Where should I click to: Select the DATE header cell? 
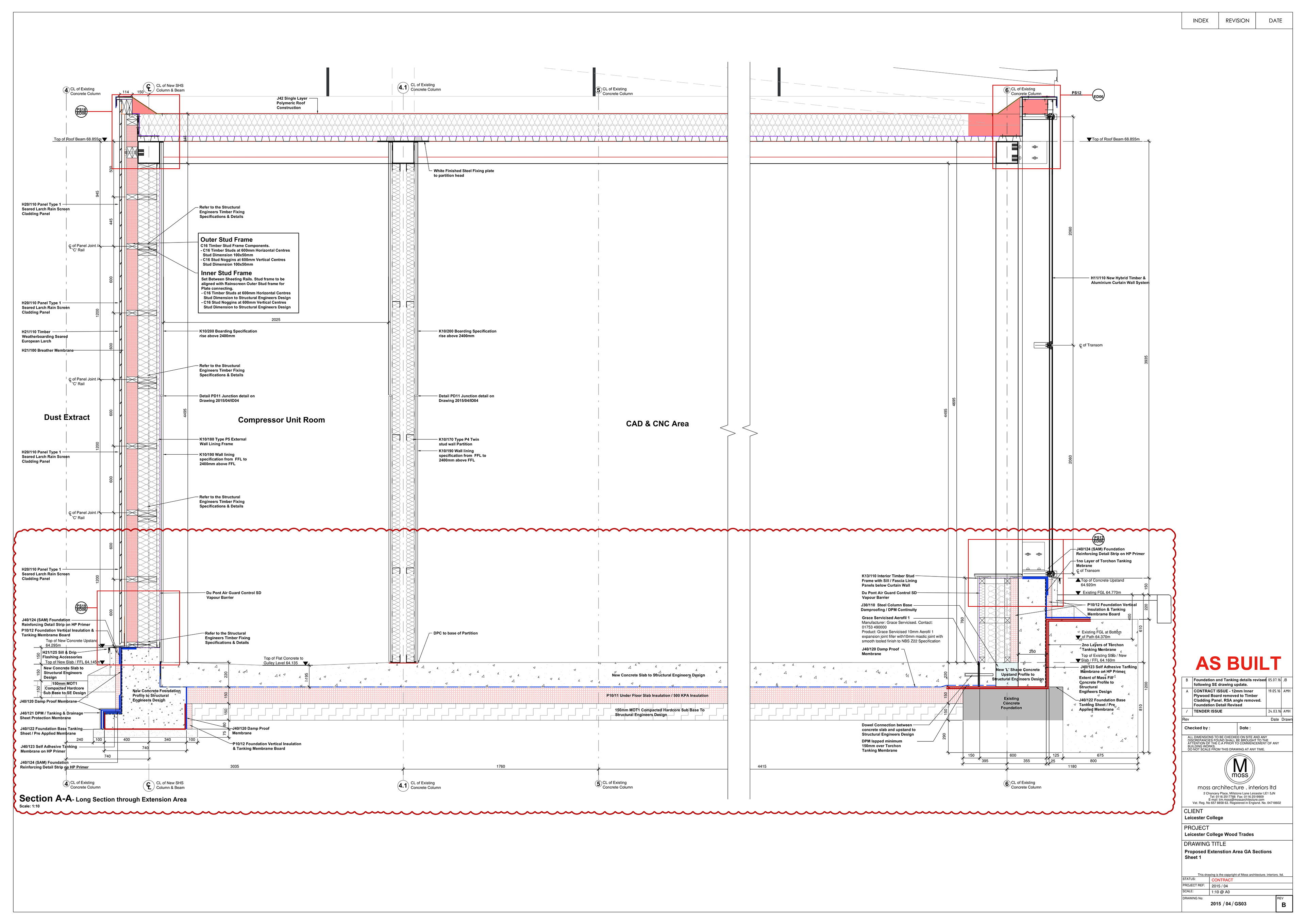1275,20
